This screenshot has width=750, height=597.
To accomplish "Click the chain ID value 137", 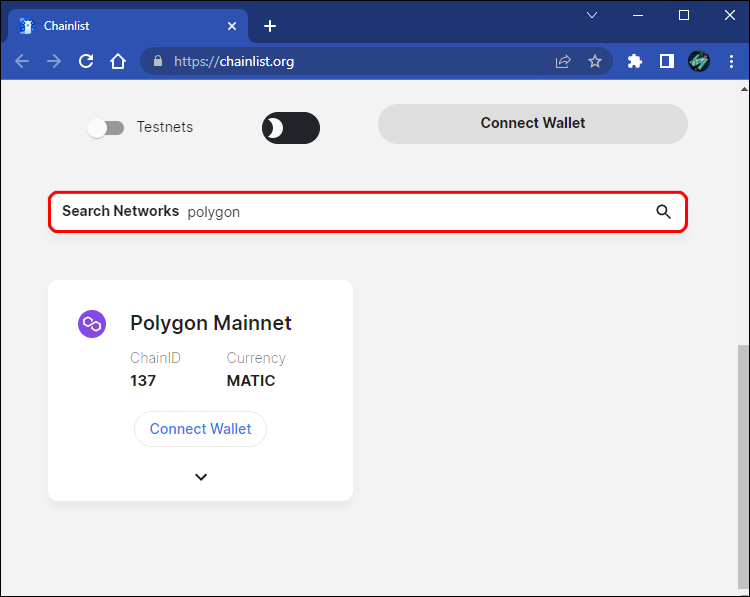I will tap(143, 381).
